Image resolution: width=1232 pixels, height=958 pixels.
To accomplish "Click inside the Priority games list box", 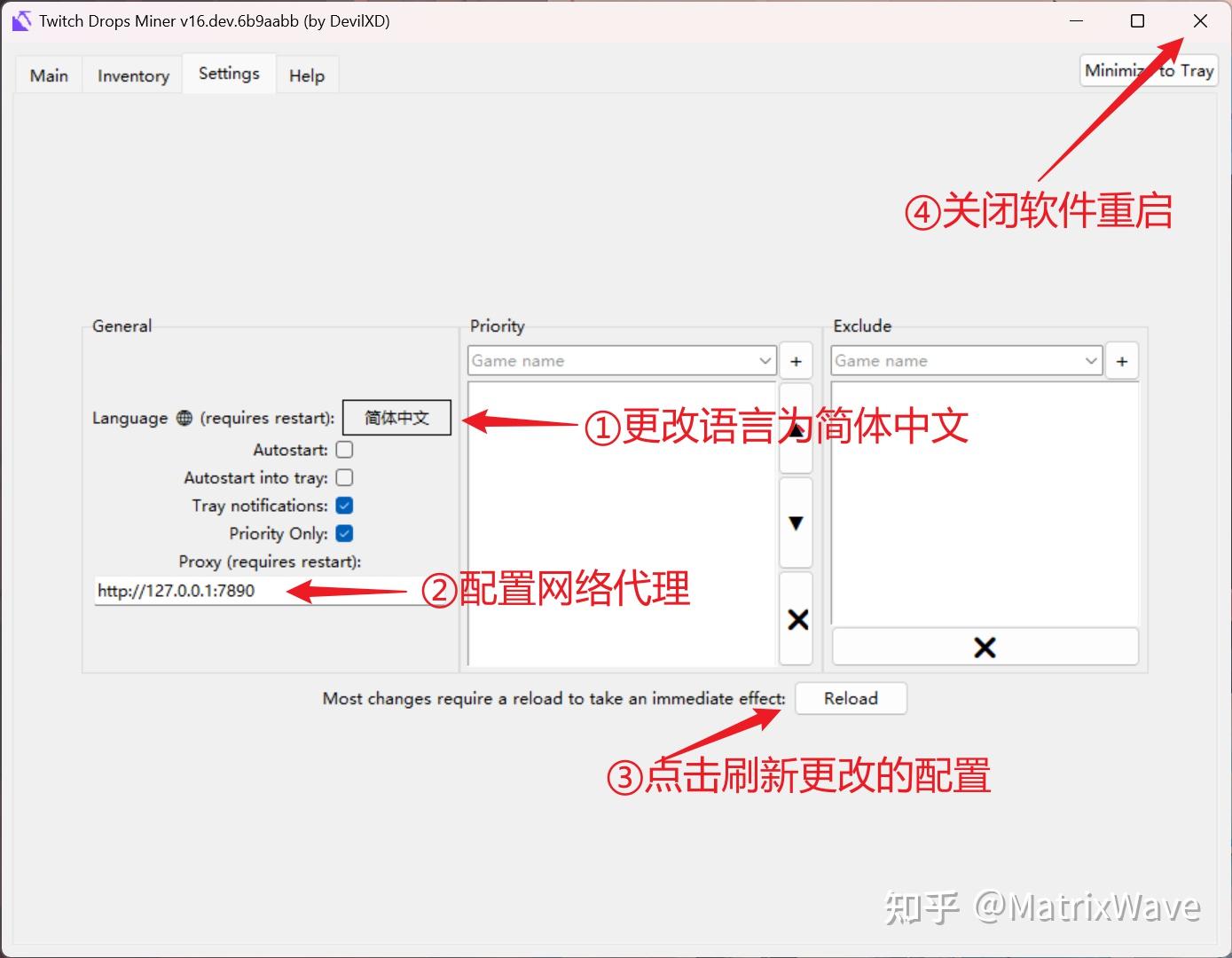I will point(622,523).
